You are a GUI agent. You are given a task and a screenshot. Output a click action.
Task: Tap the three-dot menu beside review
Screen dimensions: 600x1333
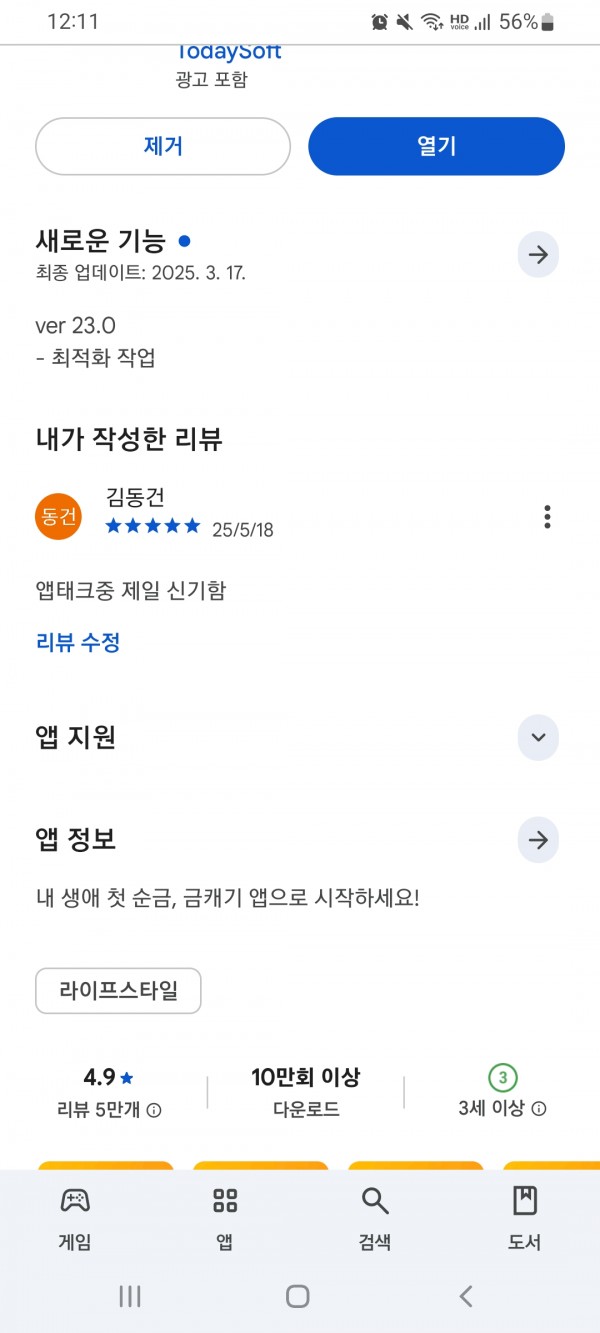pyautogui.click(x=547, y=516)
